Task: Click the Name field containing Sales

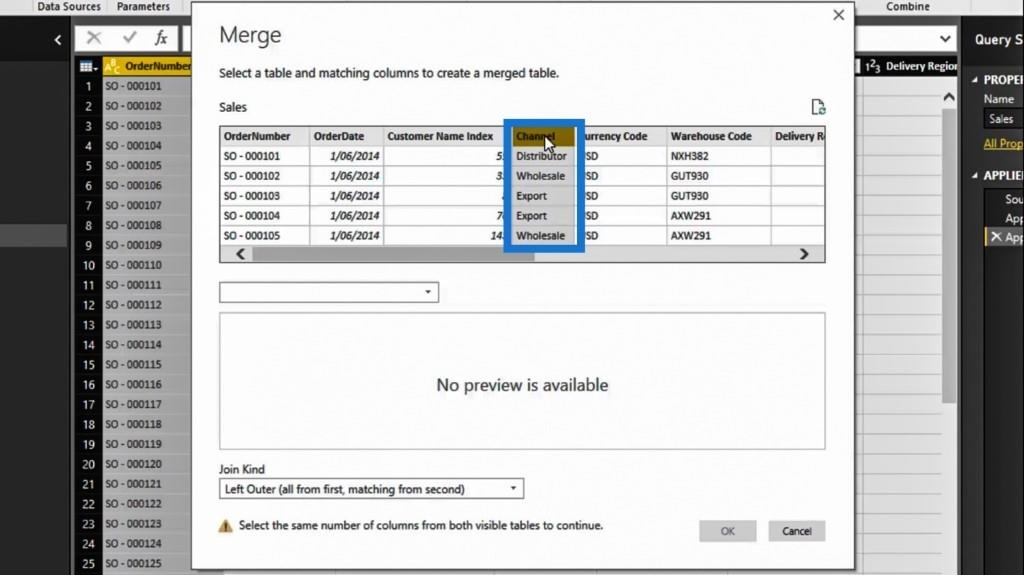Action: [x=1003, y=119]
